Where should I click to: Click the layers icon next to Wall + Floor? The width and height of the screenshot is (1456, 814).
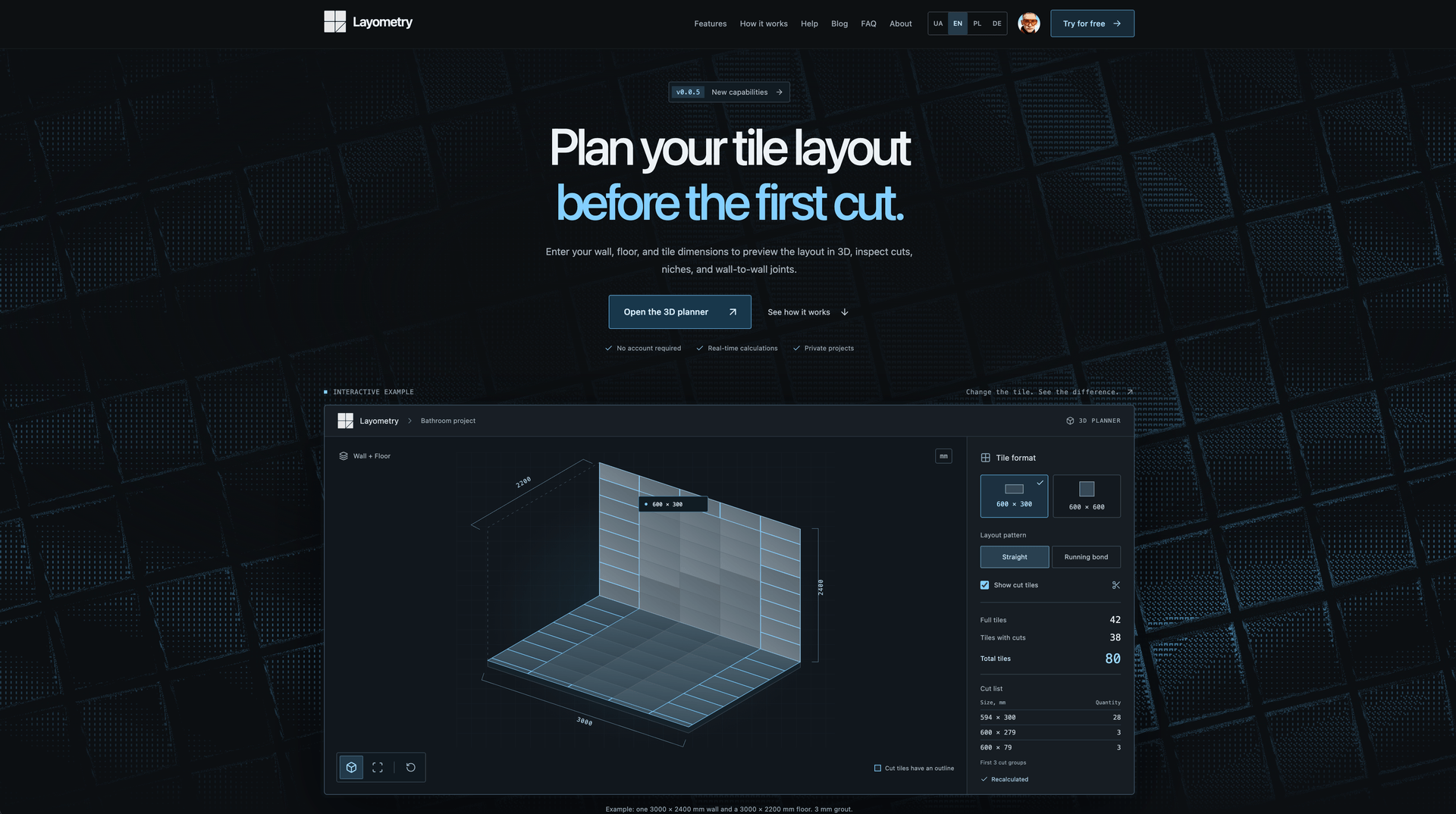coord(344,456)
